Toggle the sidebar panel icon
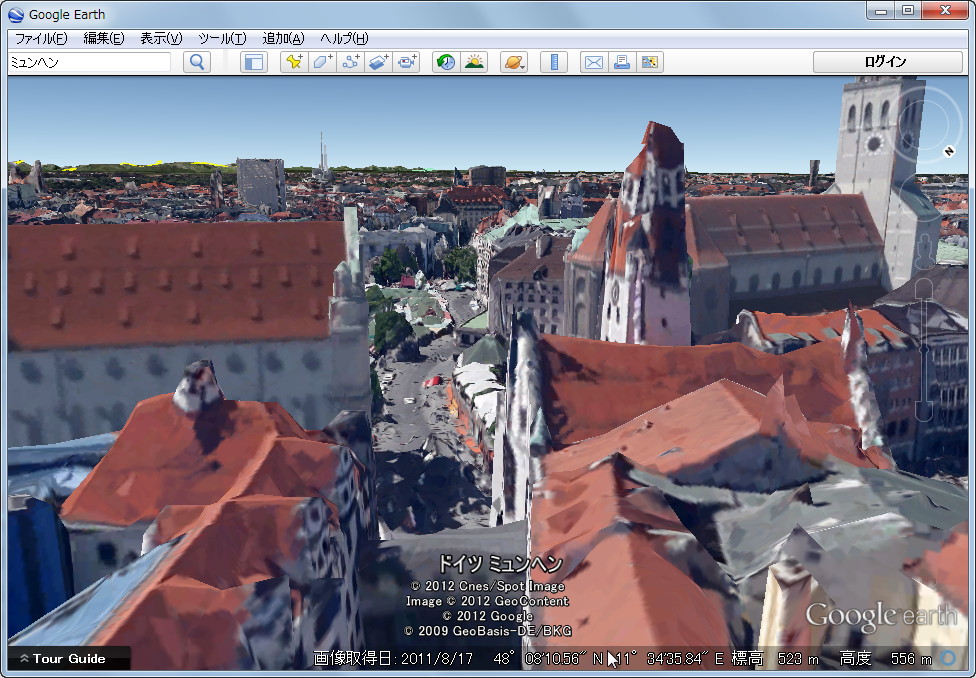Screen dimensions: 976x678 click(254, 62)
